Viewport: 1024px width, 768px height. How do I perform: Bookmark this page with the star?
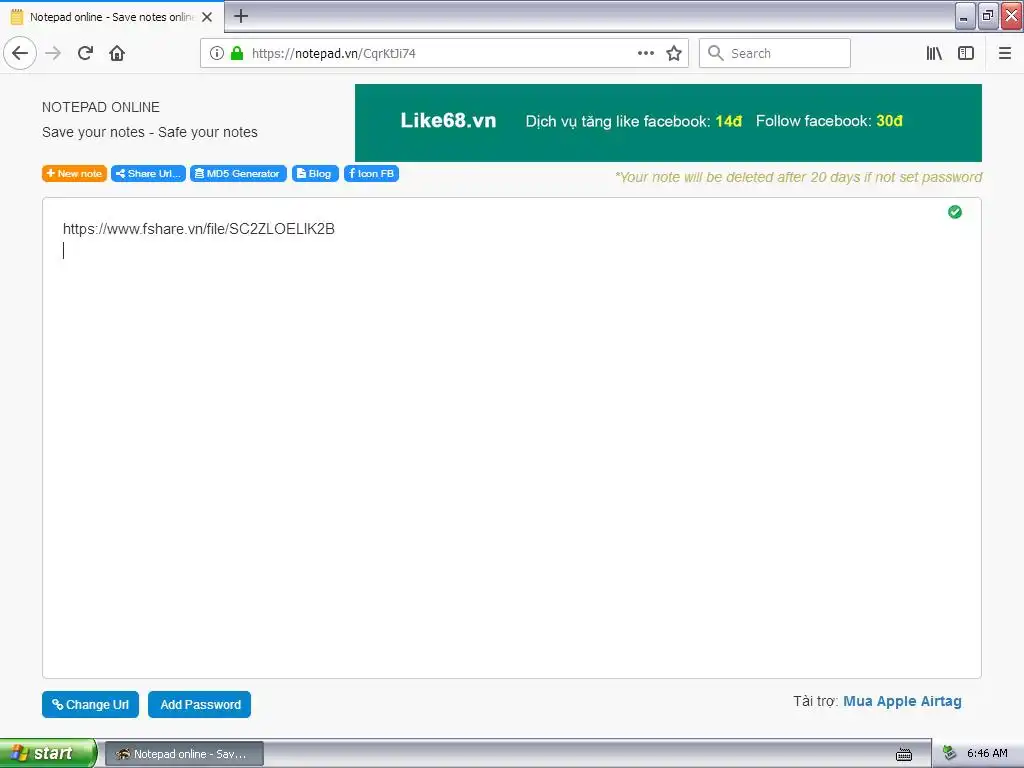pyautogui.click(x=674, y=53)
